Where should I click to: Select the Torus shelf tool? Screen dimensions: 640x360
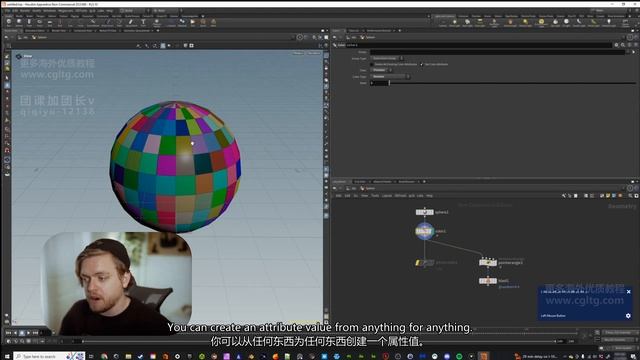click(39, 22)
